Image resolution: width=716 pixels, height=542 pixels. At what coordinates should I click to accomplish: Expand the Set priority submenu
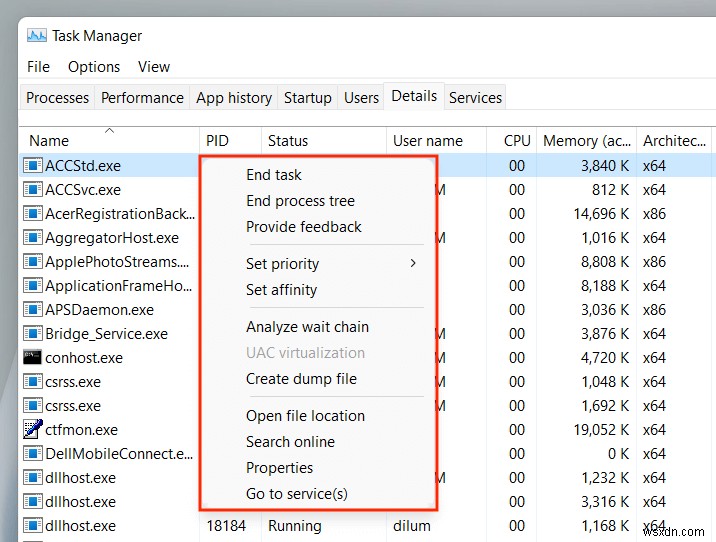click(330, 264)
